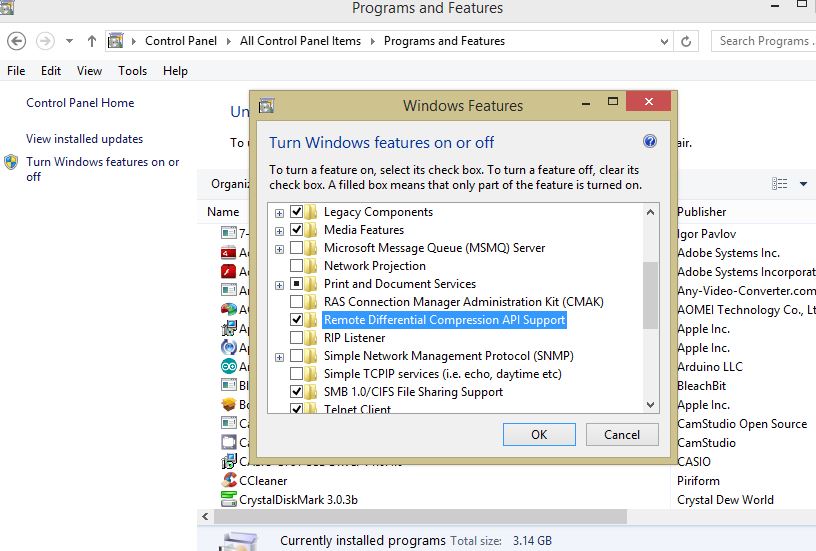Check Microsoft Message Queue (MSMQ) Server checkbox
Image resolution: width=816 pixels, height=551 pixels.
tap(297, 248)
